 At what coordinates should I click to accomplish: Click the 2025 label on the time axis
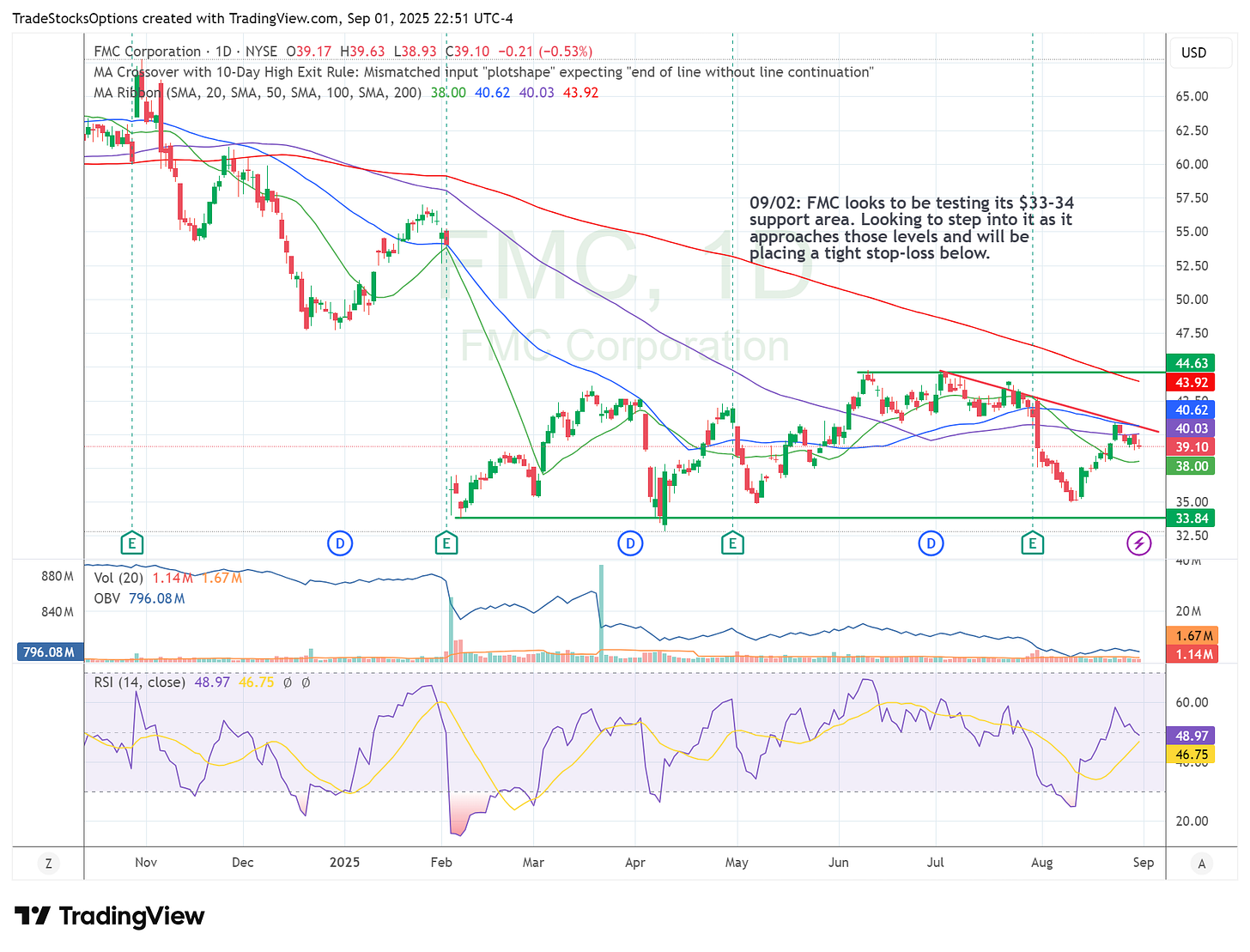tap(344, 862)
